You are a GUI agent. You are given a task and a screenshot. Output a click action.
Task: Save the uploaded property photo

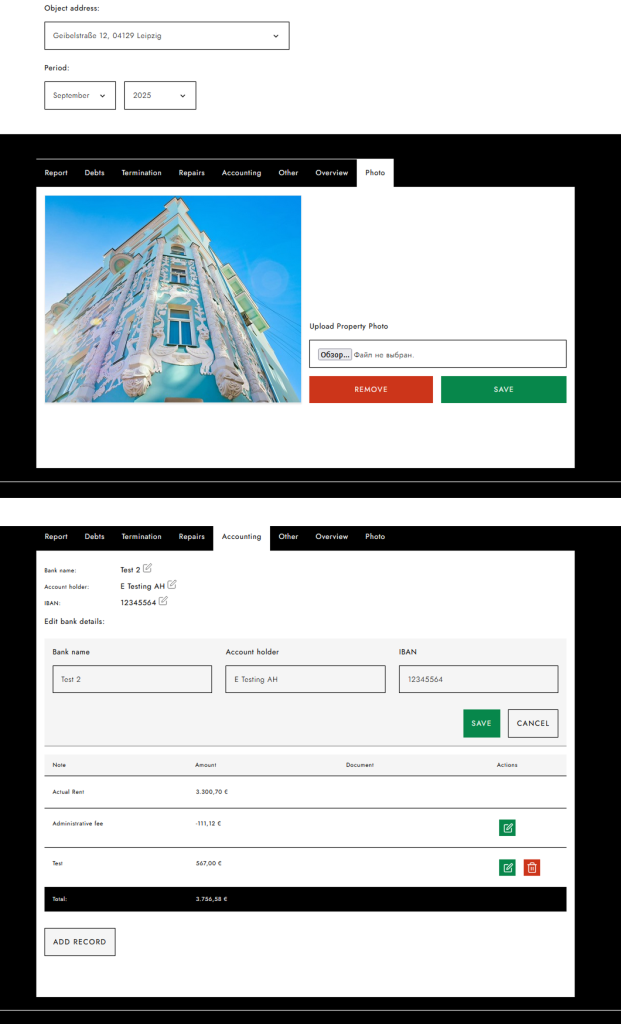503,389
